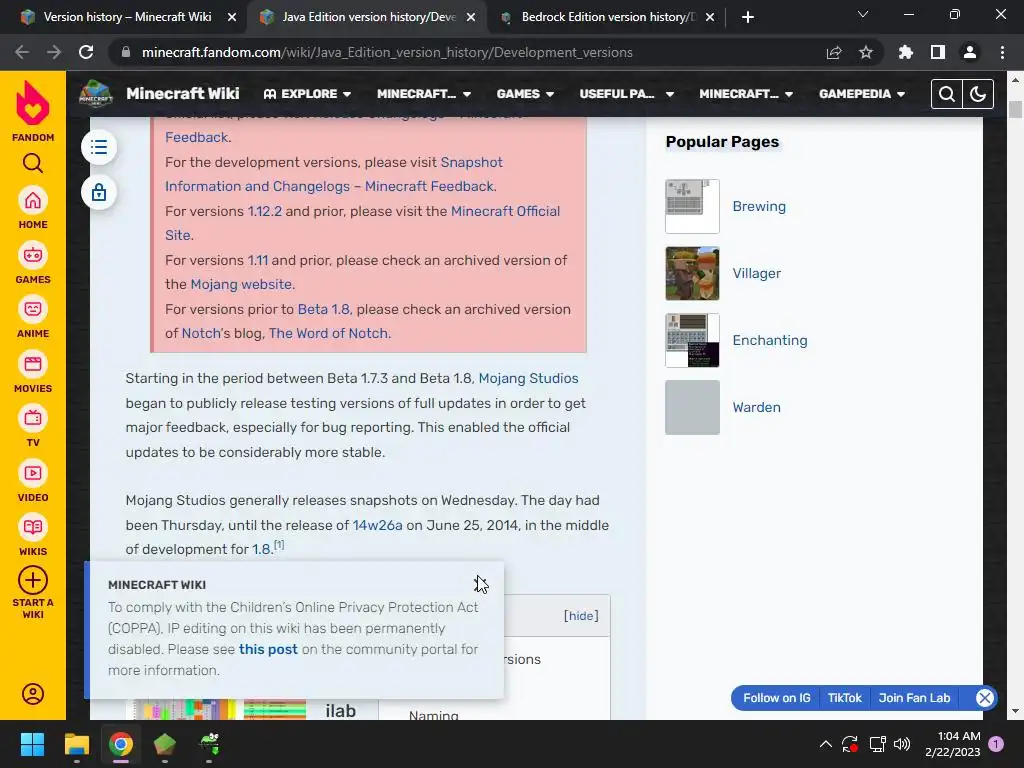Screen dimensions: 1024x768
Task: Click Follow on IG button
Action: point(776,698)
